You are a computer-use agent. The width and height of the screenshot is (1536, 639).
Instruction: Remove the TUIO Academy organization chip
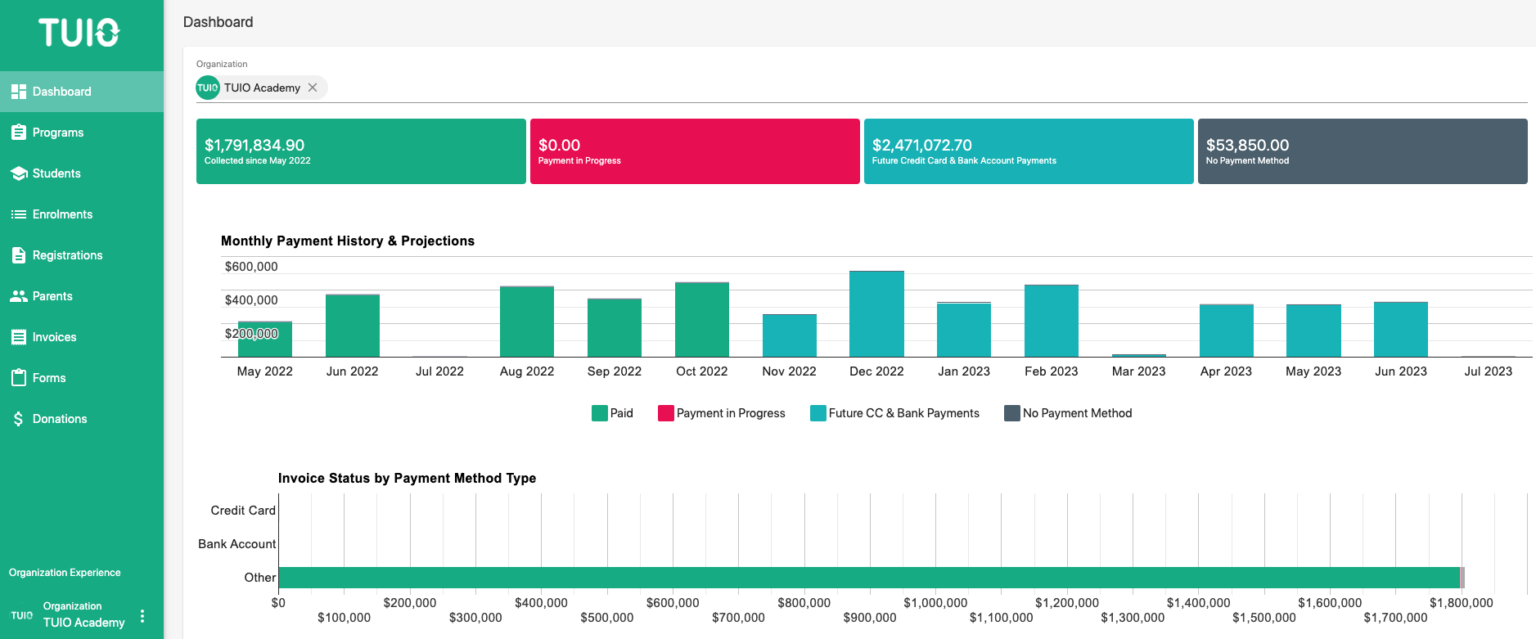pos(312,87)
